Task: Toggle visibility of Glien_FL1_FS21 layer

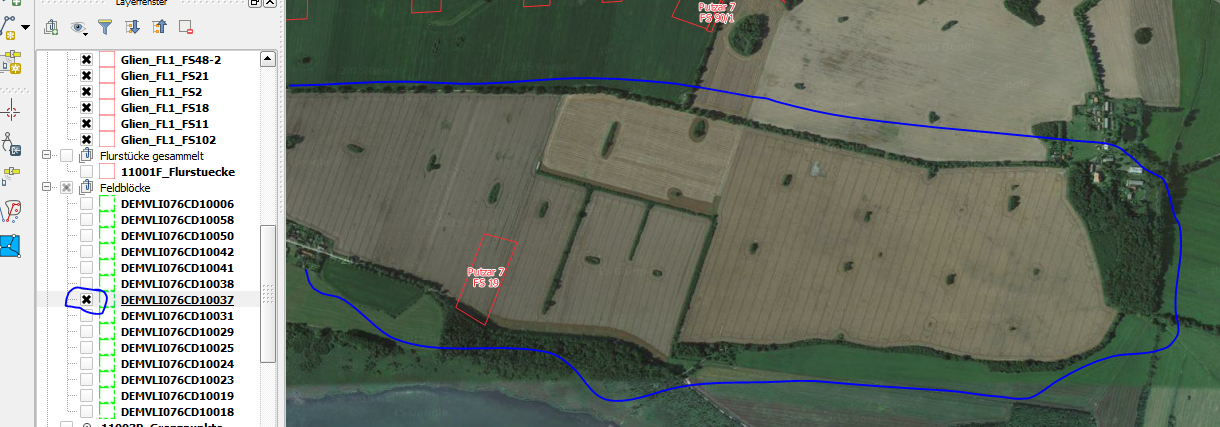Action: click(x=86, y=76)
